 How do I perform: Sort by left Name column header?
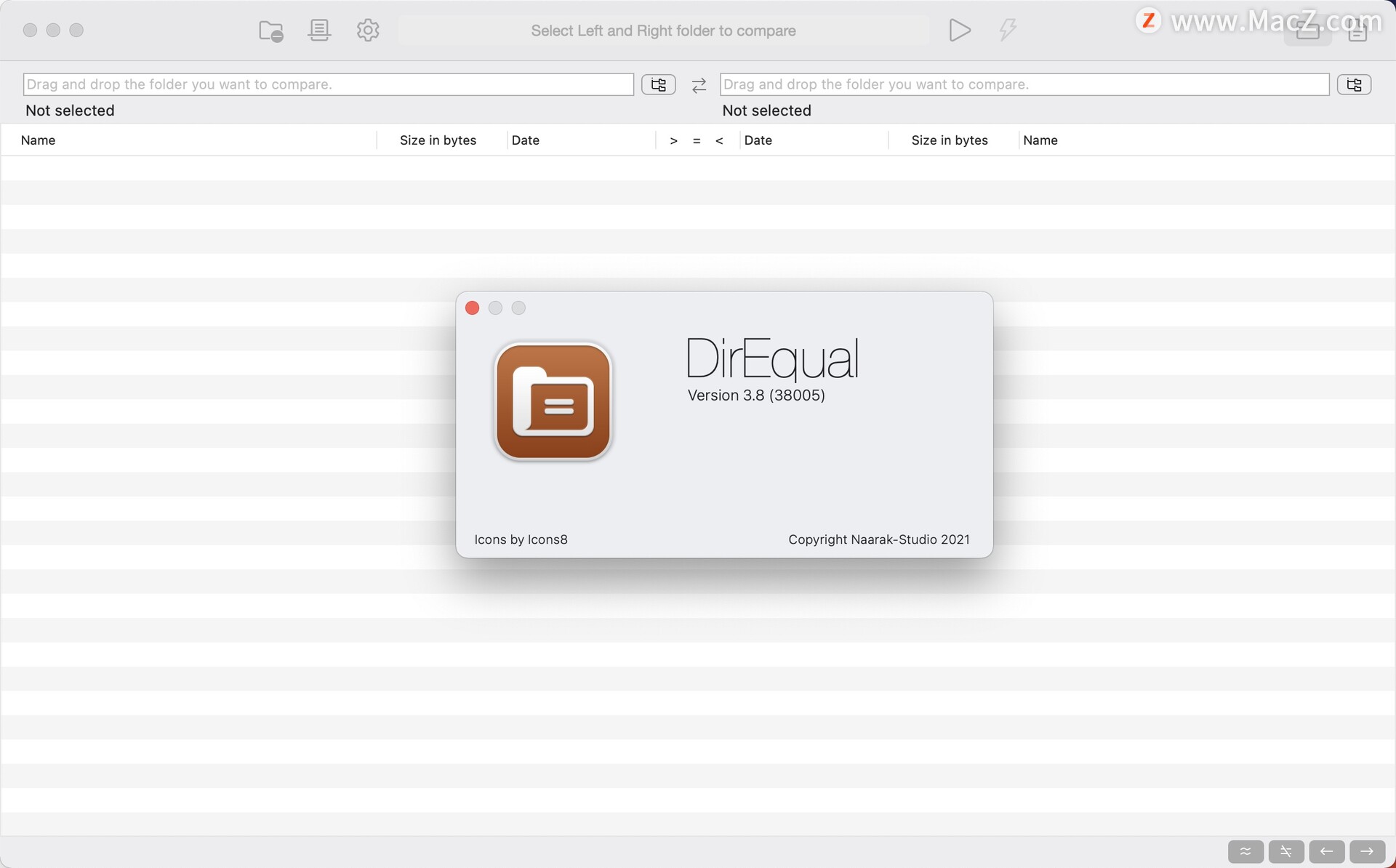[x=38, y=140]
